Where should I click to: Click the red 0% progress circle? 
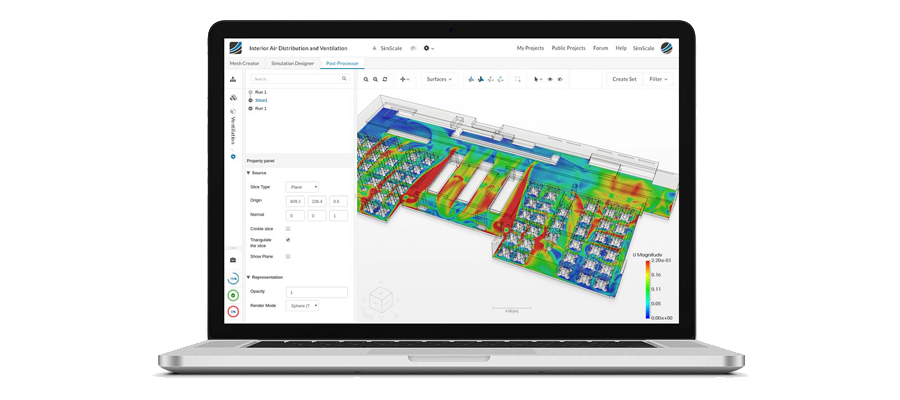click(x=233, y=312)
